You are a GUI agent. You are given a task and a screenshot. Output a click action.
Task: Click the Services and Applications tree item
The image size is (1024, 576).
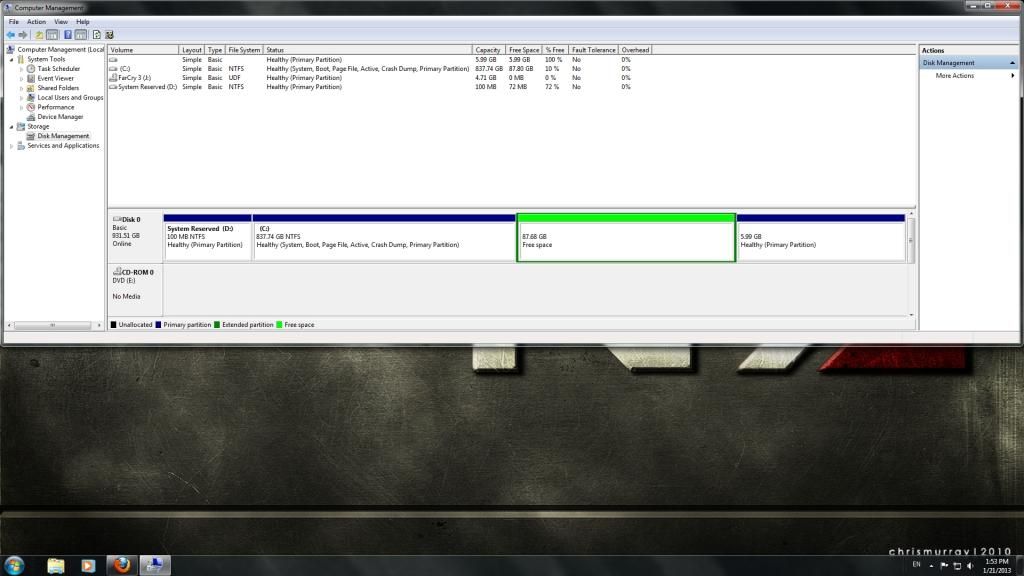coord(63,146)
